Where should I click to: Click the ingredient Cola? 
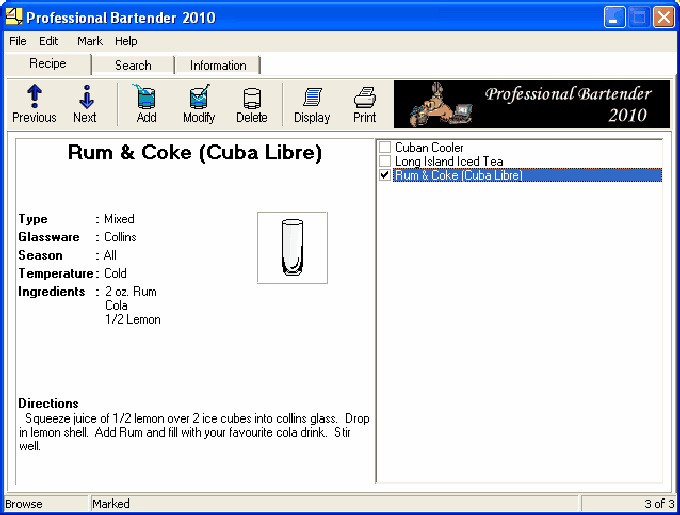[x=116, y=305]
